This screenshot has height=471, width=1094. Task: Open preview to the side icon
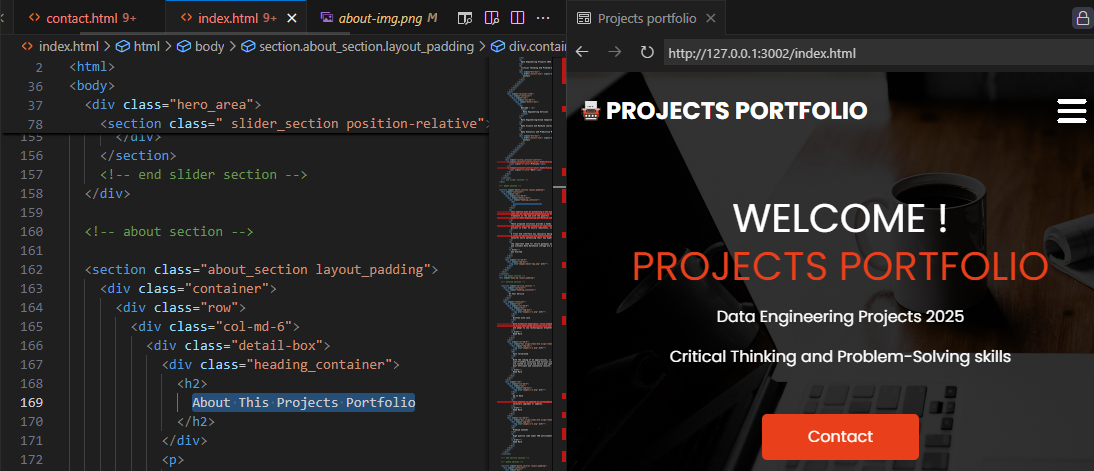coord(492,17)
